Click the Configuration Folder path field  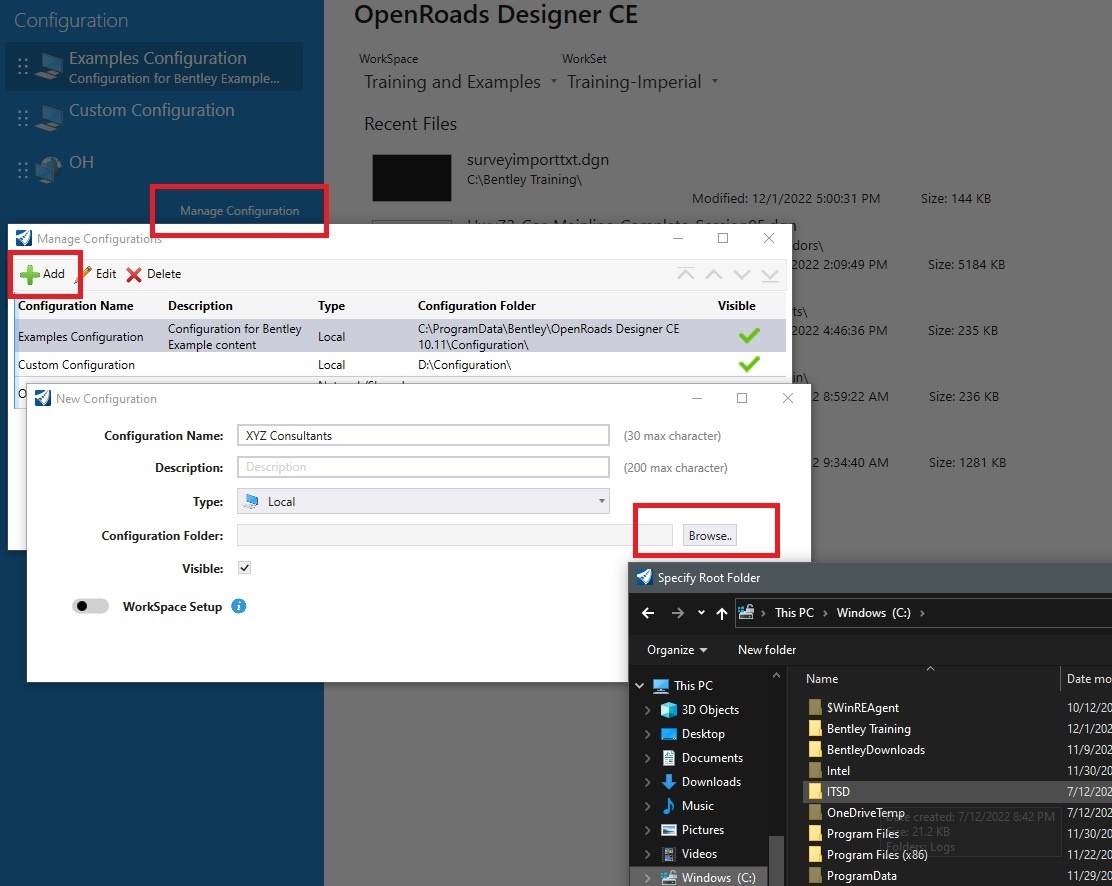[x=455, y=535]
